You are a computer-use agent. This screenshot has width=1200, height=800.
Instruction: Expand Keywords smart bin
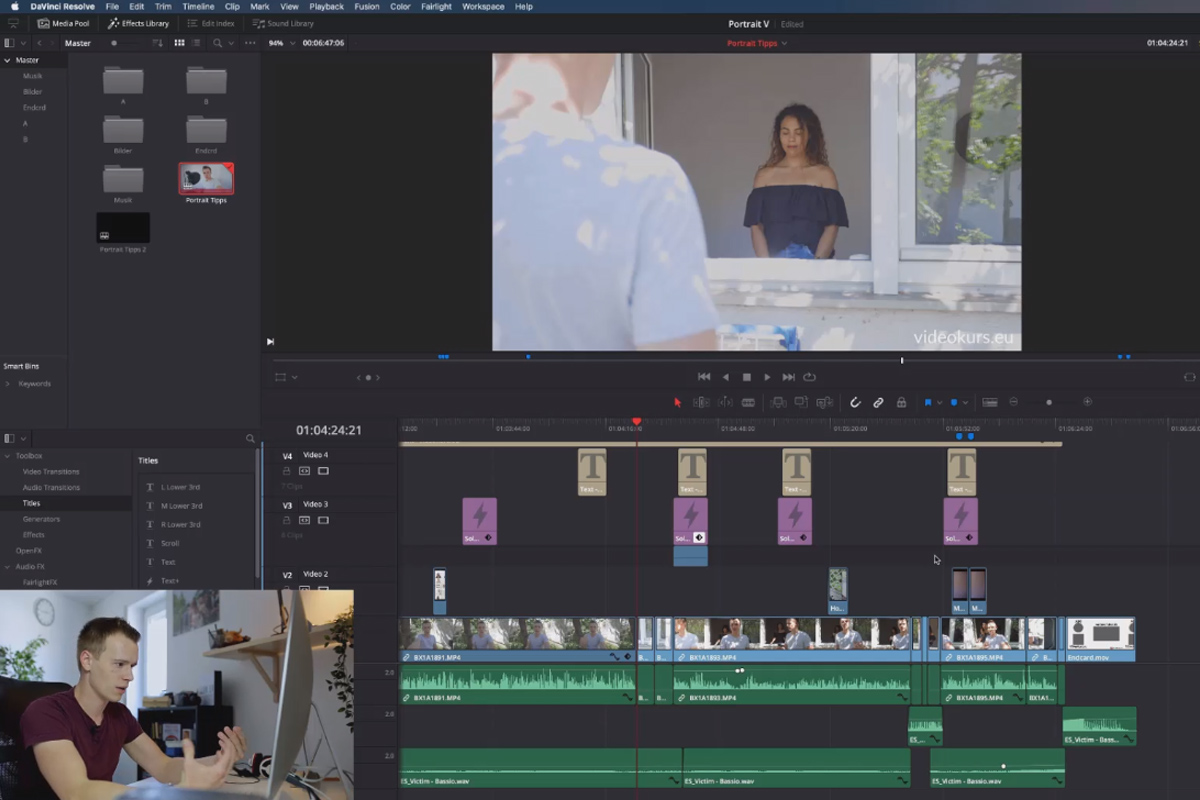tap(8, 384)
